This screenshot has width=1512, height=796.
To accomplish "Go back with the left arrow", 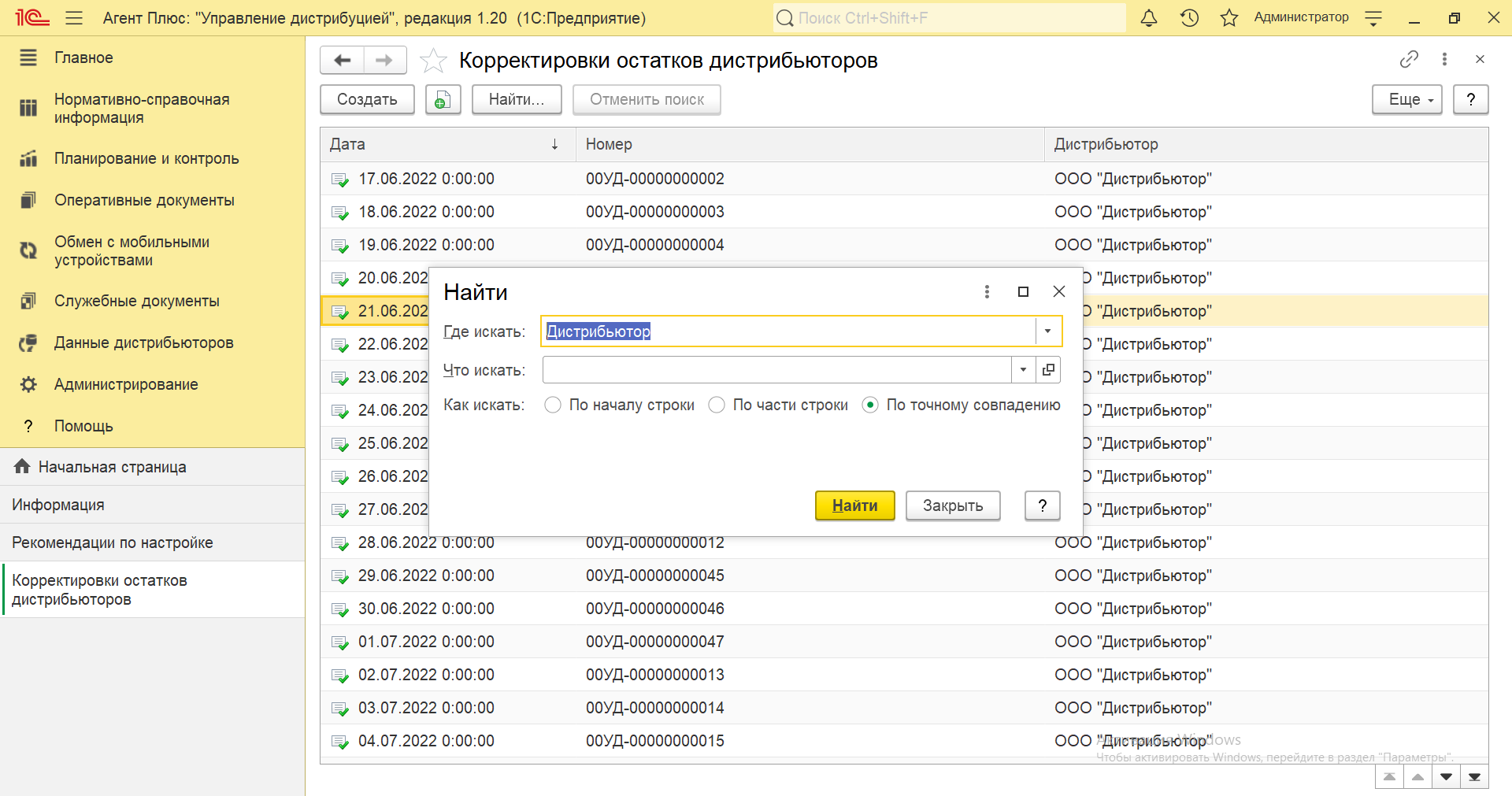I will click(x=343, y=60).
